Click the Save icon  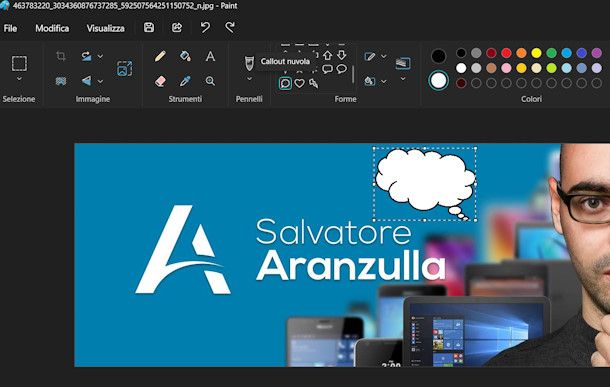(x=149, y=28)
